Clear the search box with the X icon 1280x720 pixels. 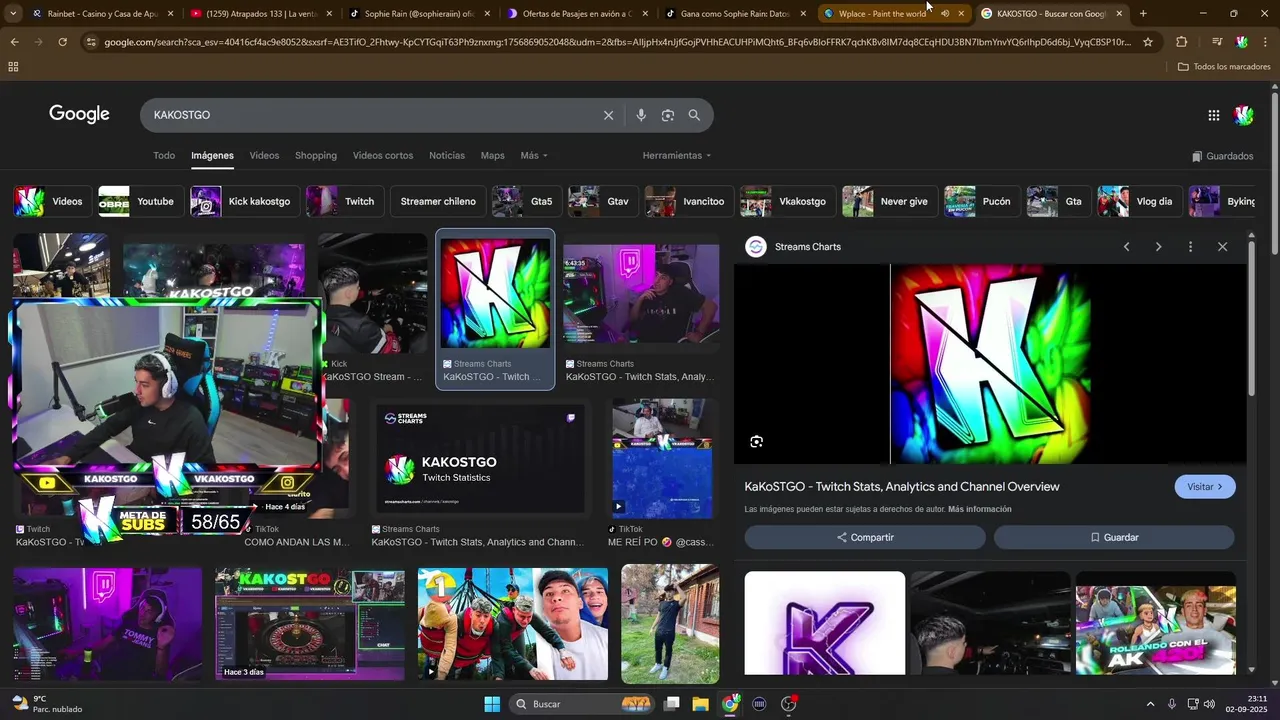pyautogui.click(x=608, y=115)
